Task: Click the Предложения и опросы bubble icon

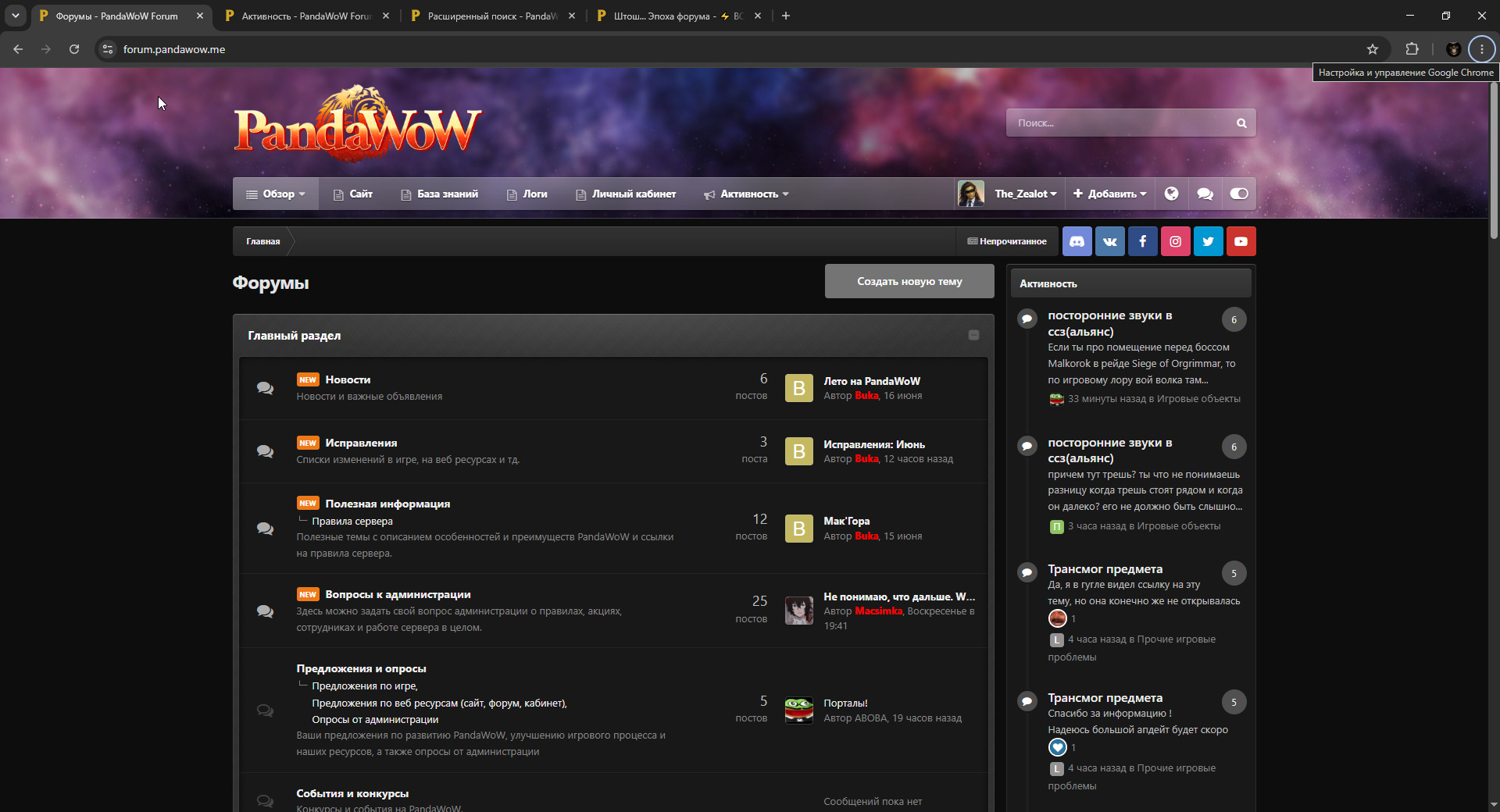Action: tap(266, 710)
